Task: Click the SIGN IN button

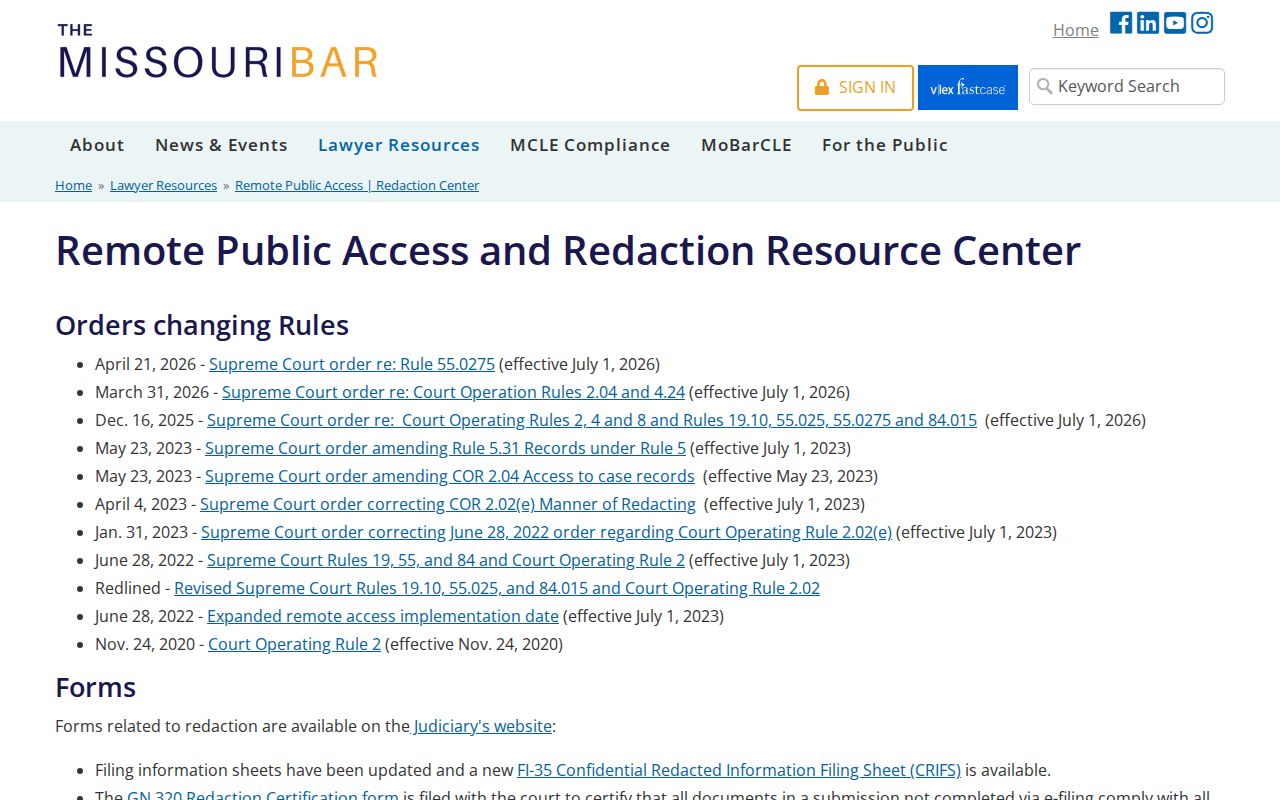Action: tap(855, 88)
